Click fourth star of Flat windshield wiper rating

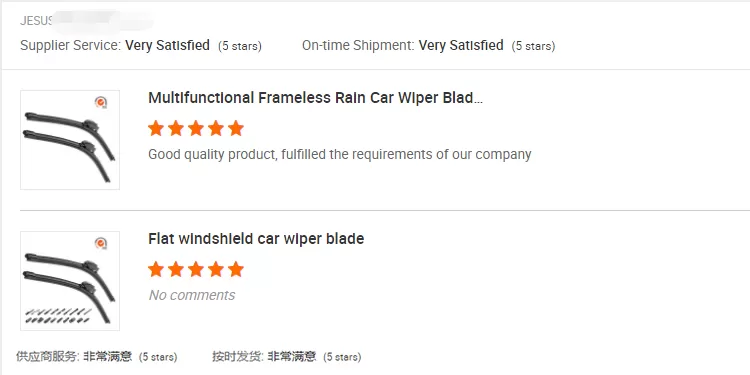(x=216, y=269)
